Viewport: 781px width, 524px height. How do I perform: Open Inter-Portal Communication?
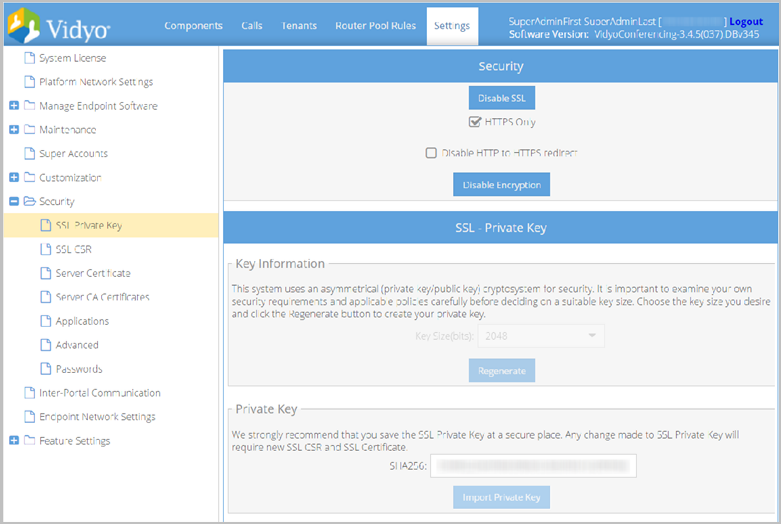[x=100, y=393]
